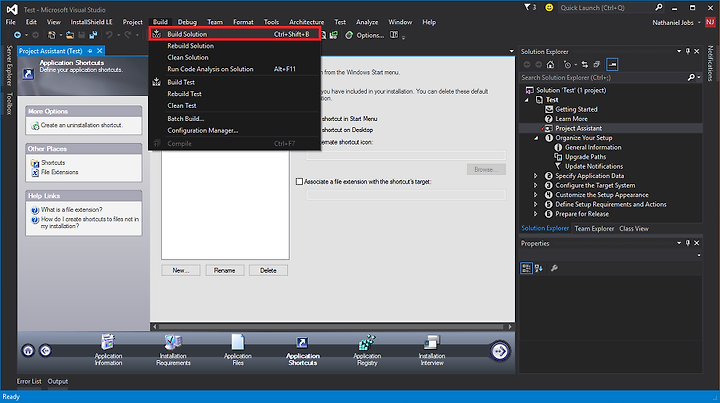Open What is a file extension help link

(x=72, y=210)
